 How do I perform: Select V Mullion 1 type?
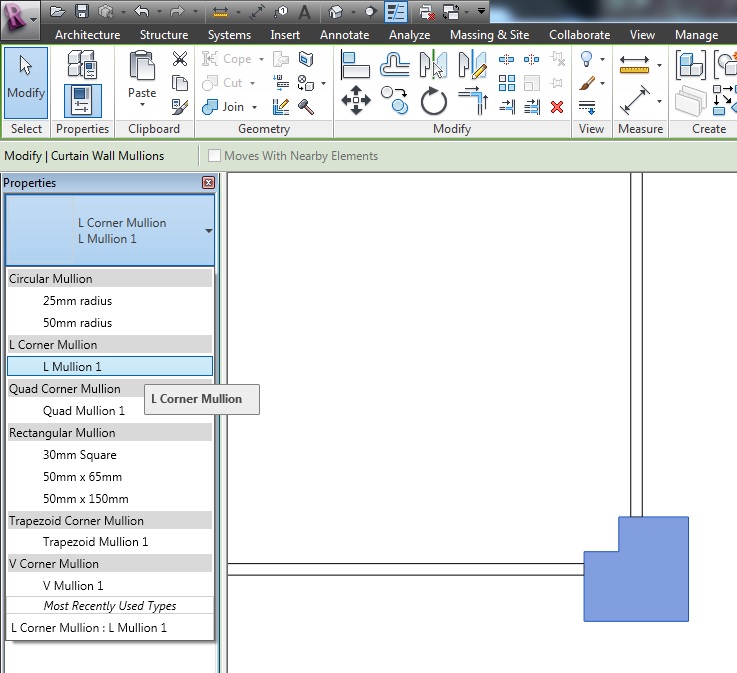pyautogui.click(x=73, y=586)
